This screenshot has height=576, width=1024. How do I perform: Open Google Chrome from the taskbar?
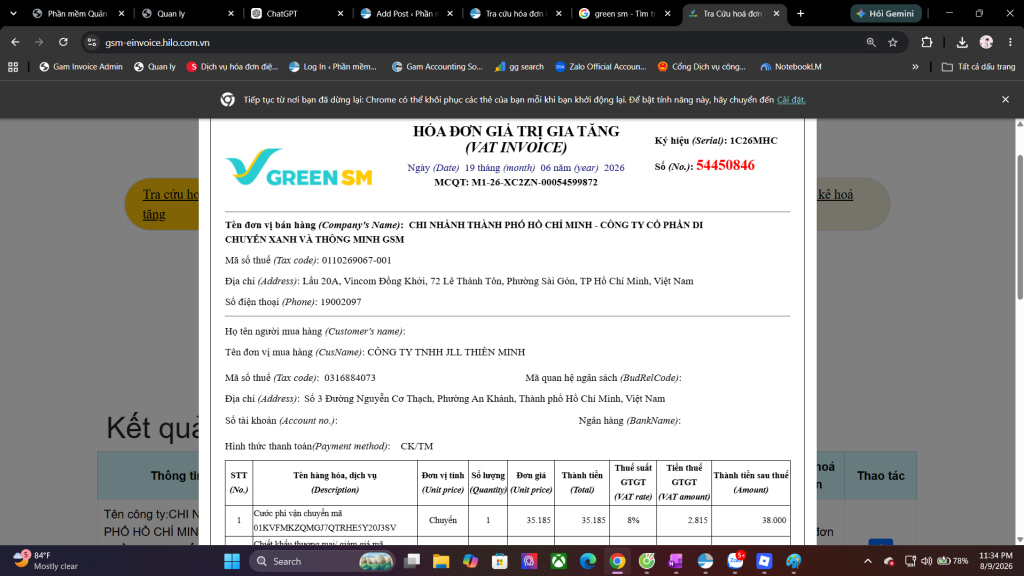tap(617, 561)
